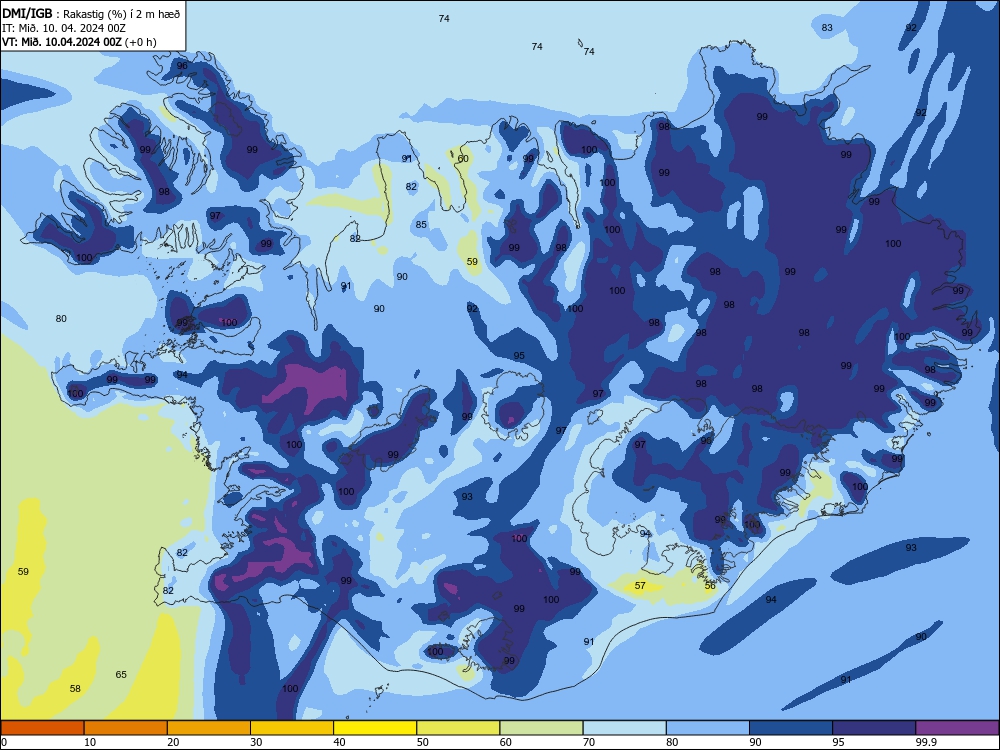Image resolution: width=1000 pixels, height=750 pixels.
Task: Click the '10' legend scale label
Action: click(x=90, y=742)
